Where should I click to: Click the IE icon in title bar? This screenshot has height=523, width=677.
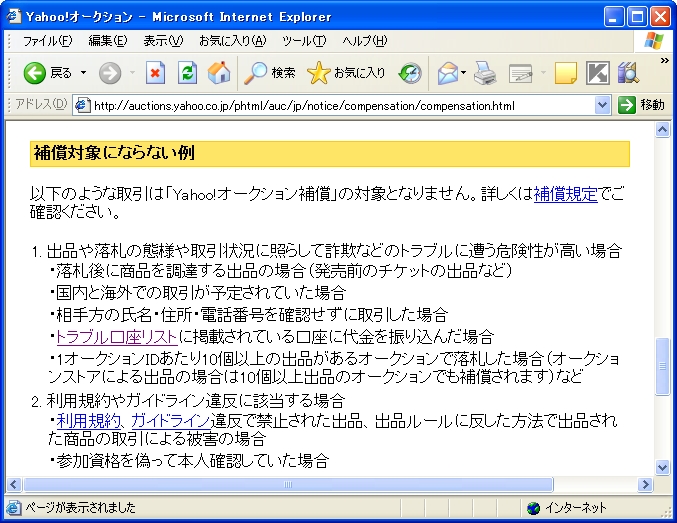click(13, 16)
